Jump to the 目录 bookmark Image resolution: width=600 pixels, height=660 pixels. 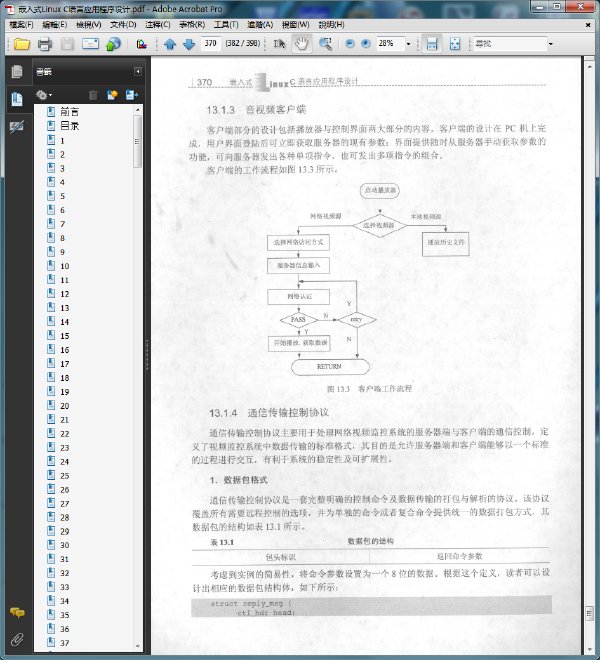[69, 125]
